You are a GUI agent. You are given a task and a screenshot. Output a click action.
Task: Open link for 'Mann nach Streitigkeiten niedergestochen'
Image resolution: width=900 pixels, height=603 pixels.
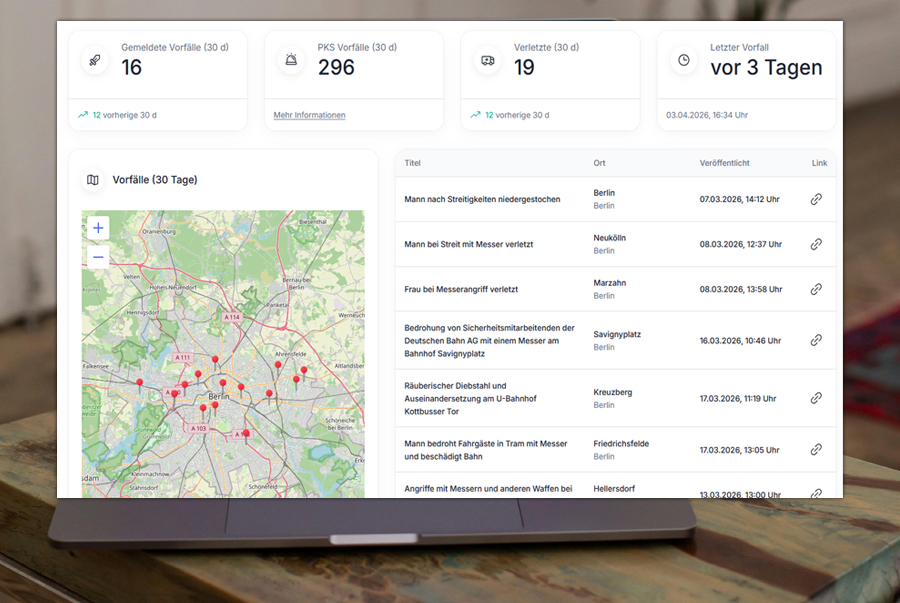tap(815, 199)
